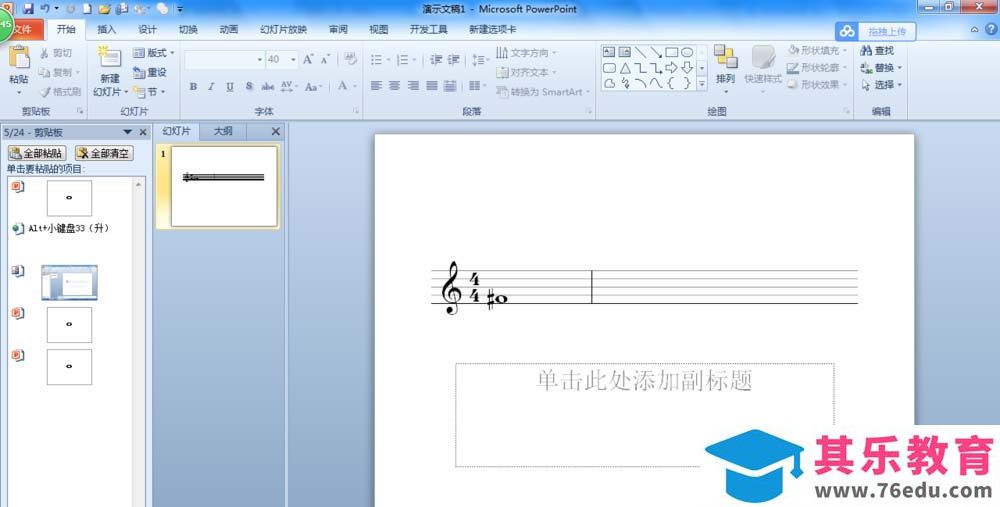Click the Increase Indent icon

coord(453,59)
